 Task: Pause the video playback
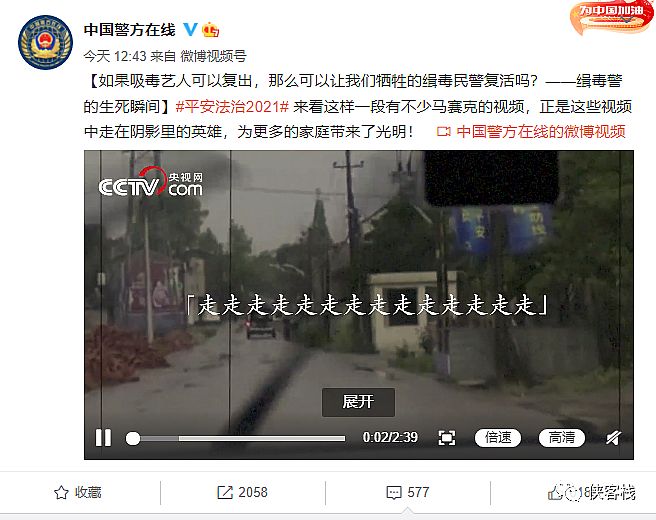[103, 438]
